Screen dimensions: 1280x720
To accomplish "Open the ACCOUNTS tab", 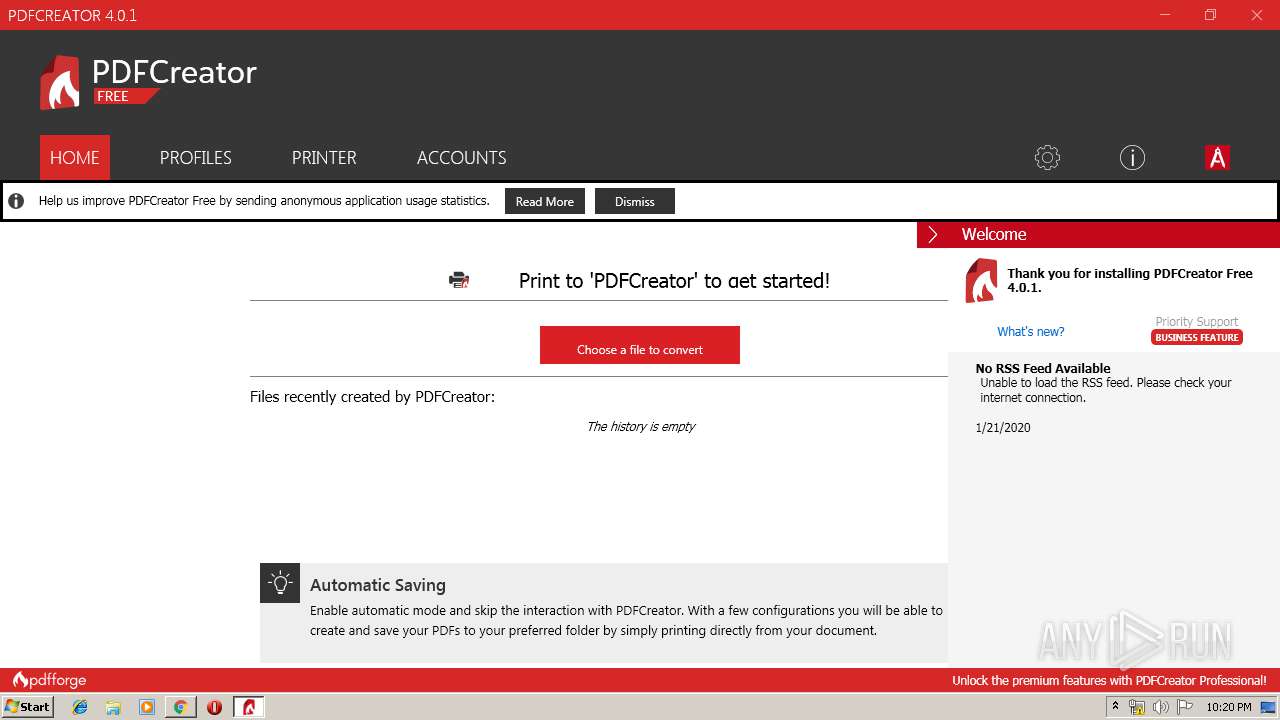I will click(x=461, y=157).
